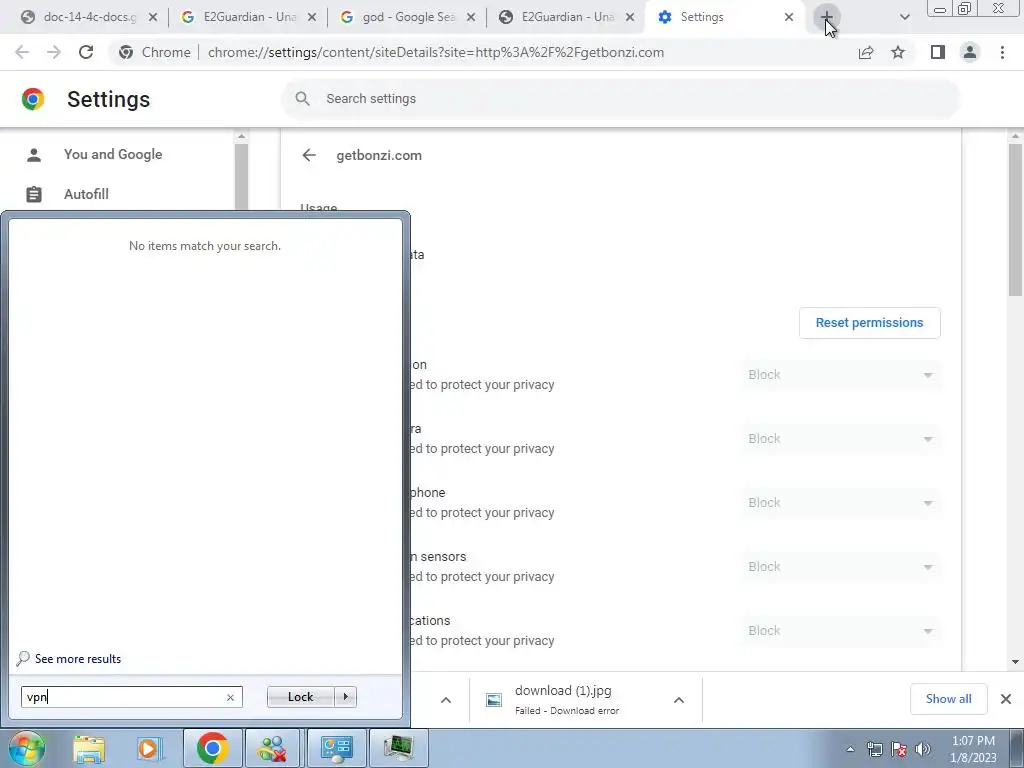Click the getbonzi.com heading text
This screenshot has width=1024, height=768.
(x=379, y=155)
